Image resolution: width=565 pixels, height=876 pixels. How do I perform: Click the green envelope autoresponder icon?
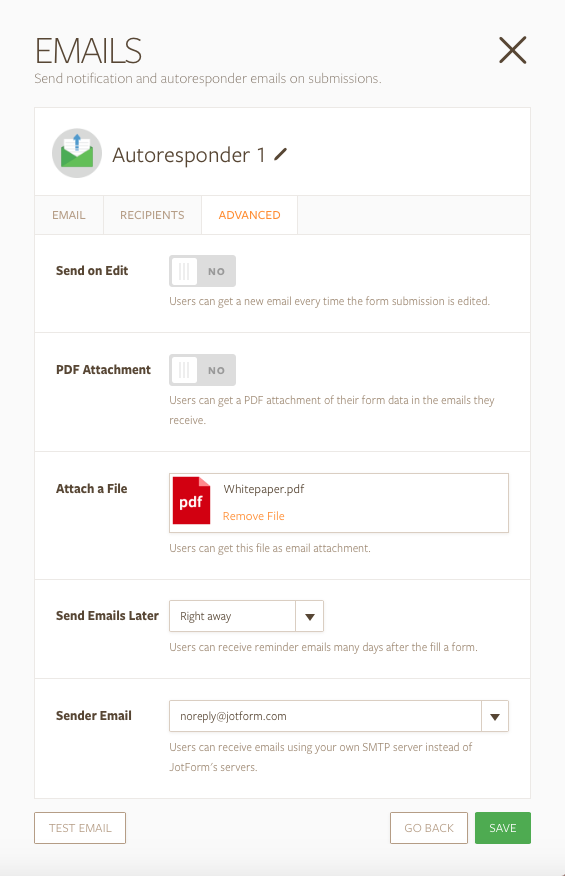click(x=77, y=153)
